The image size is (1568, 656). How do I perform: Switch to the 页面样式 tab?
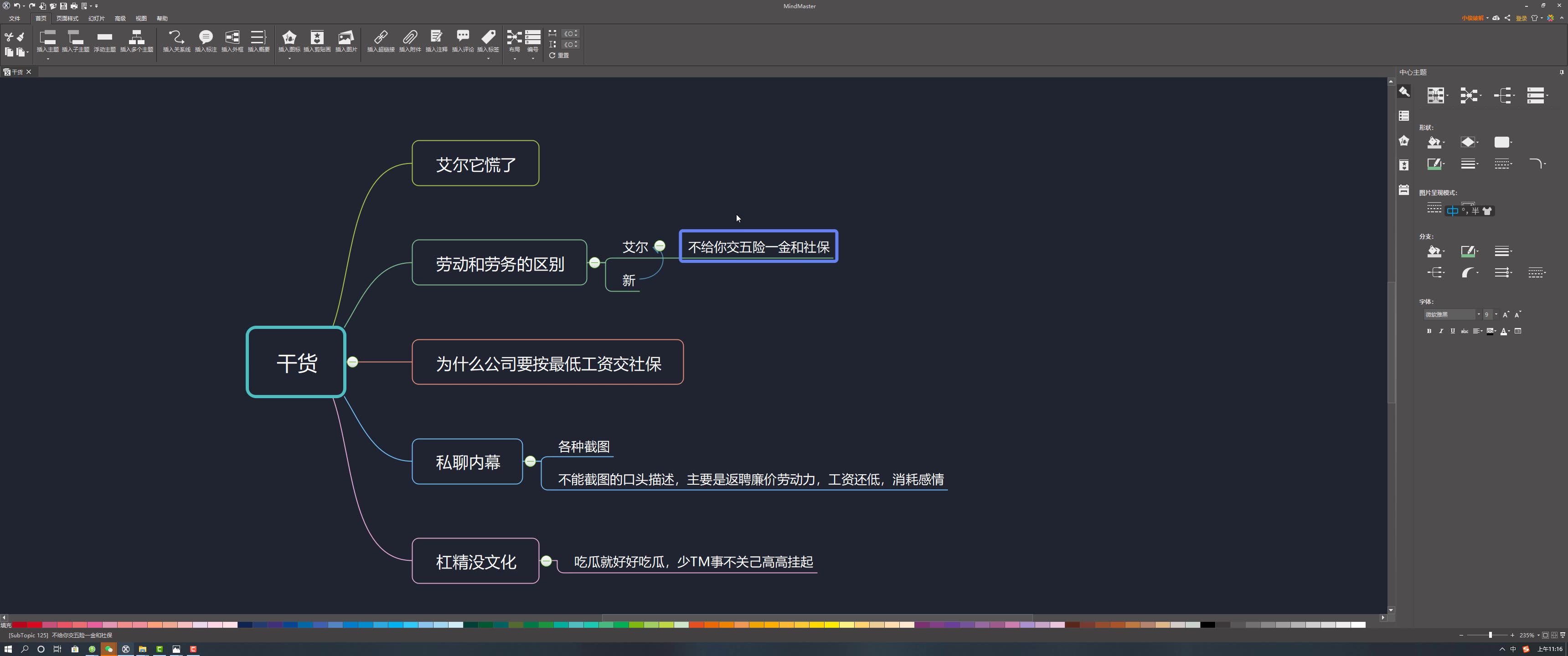(67, 18)
